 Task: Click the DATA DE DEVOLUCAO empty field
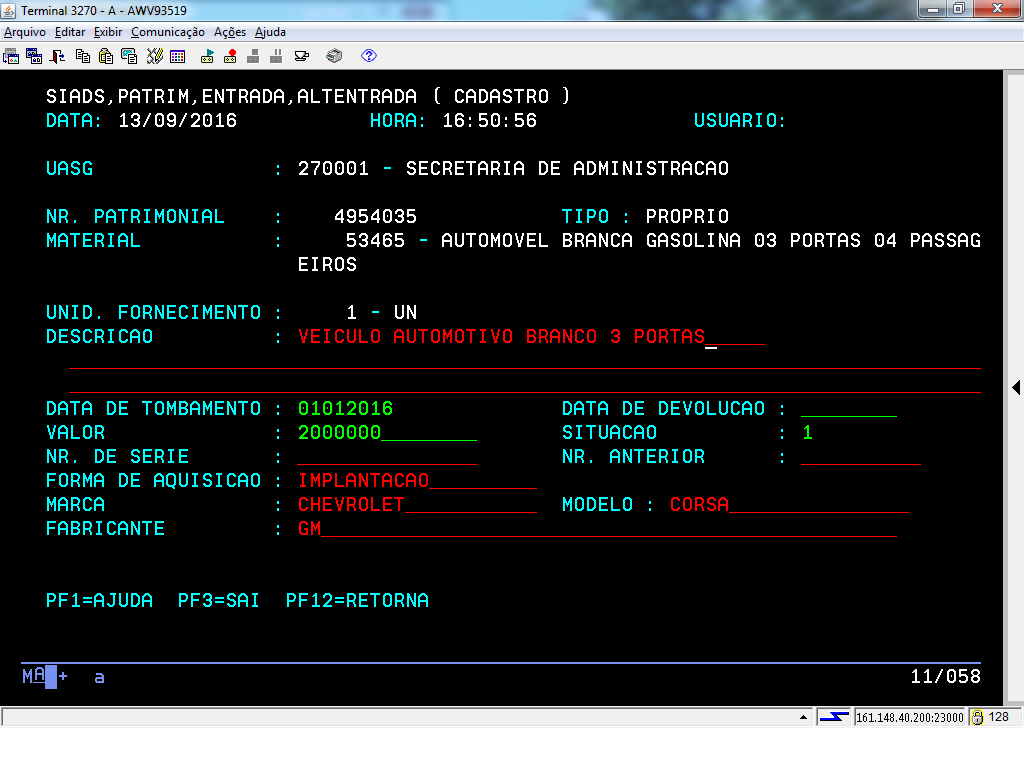click(849, 409)
